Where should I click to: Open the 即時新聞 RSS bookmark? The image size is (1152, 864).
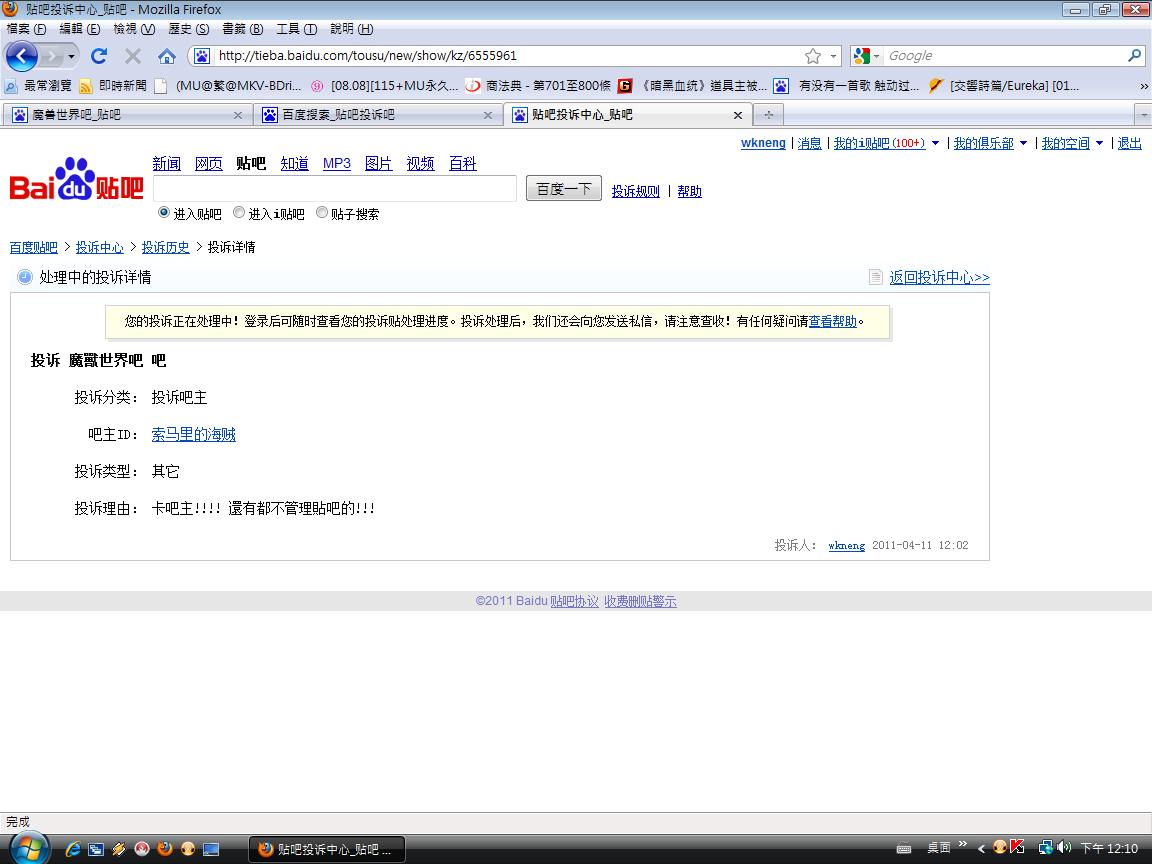(x=113, y=86)
